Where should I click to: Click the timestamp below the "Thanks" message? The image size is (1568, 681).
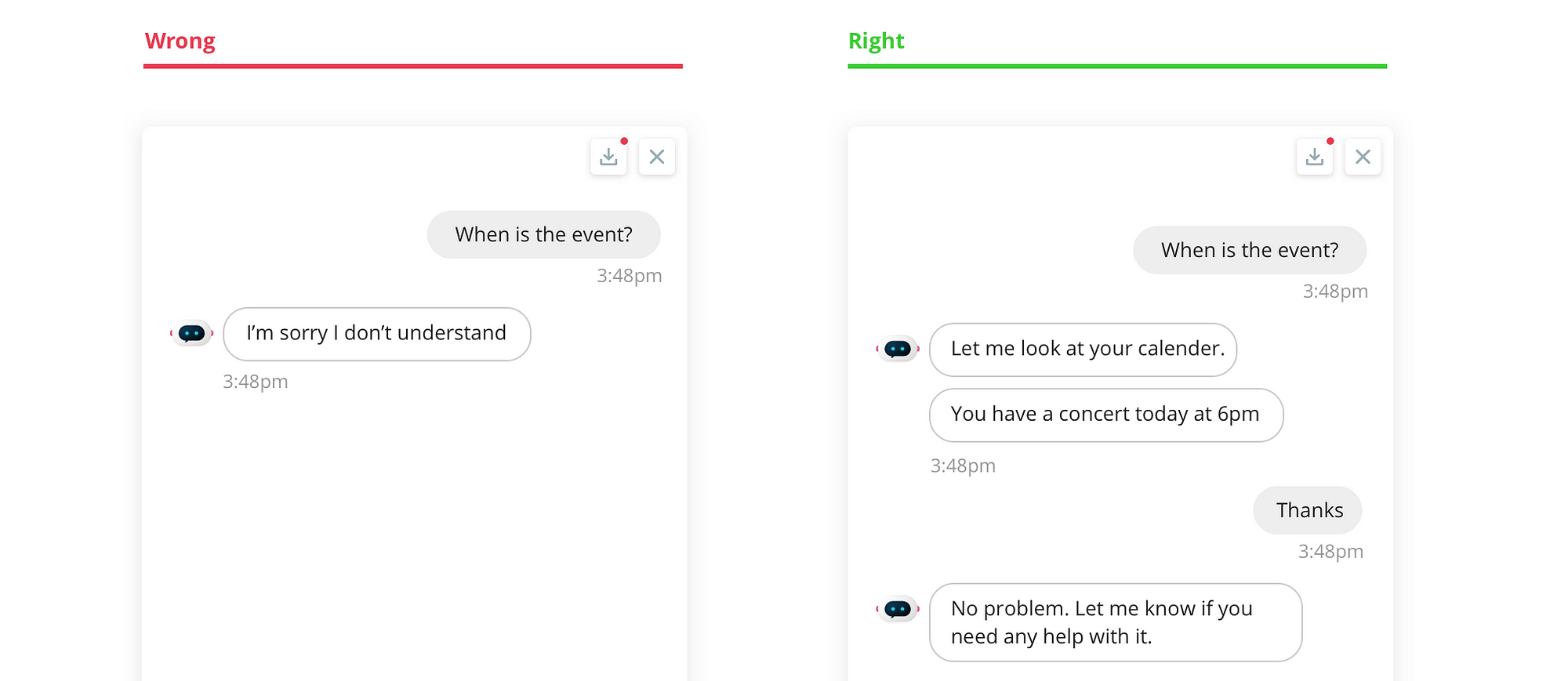[1330, 552]
